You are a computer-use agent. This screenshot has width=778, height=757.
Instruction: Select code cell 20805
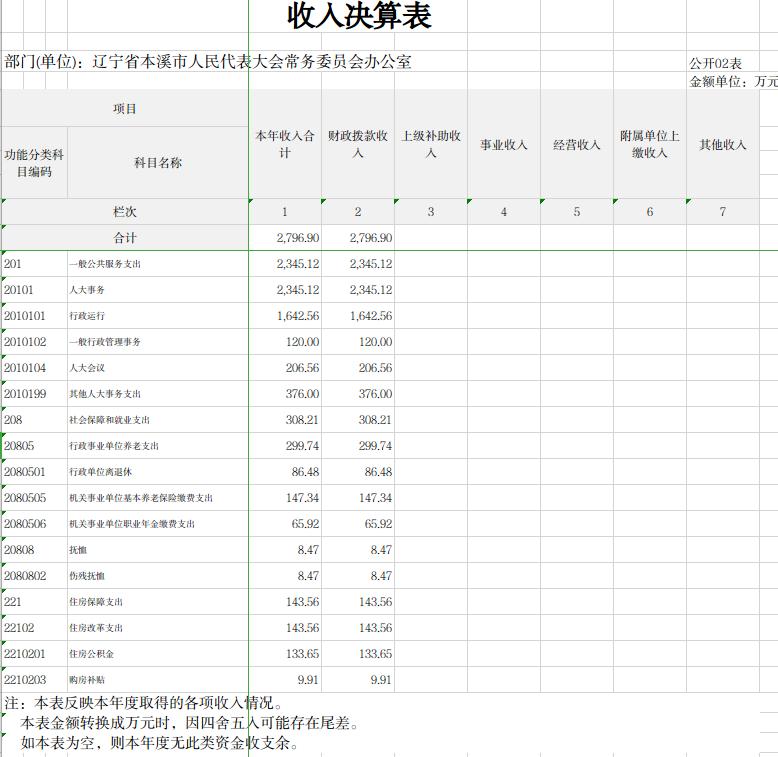(34, 446)
